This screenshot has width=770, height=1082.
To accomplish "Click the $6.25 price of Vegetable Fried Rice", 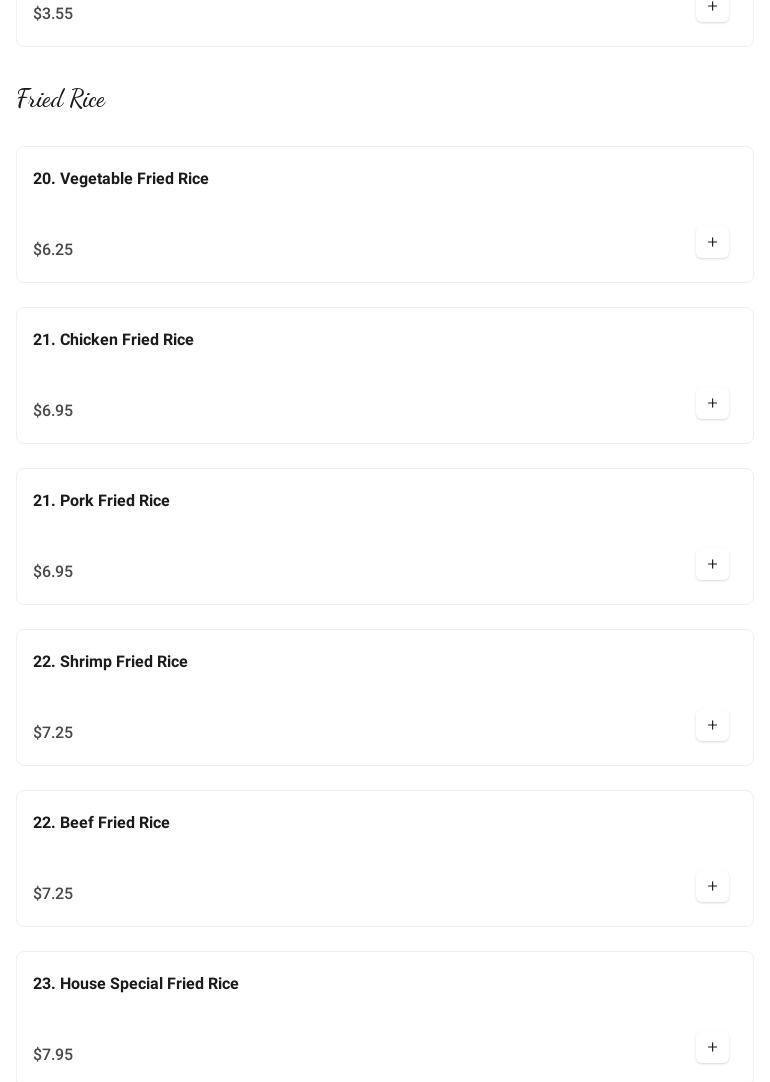I will (x=53, y=250).
